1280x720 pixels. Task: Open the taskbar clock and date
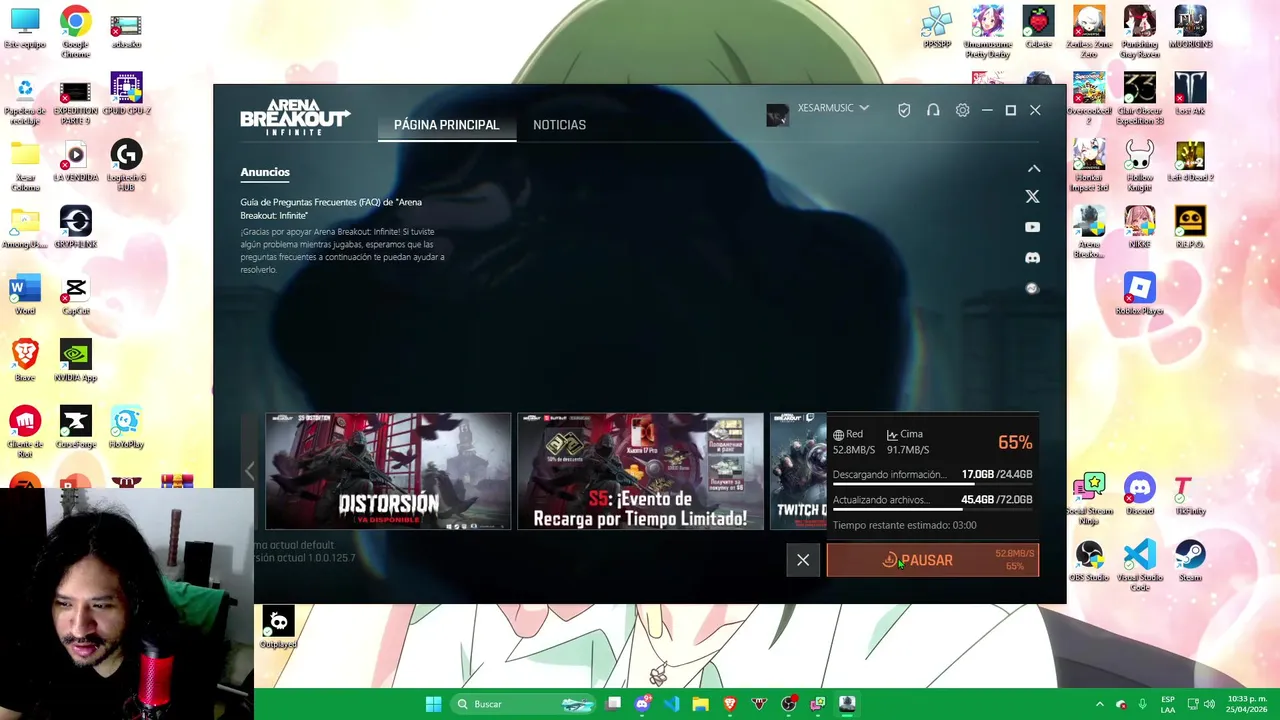coord(1247,704)
